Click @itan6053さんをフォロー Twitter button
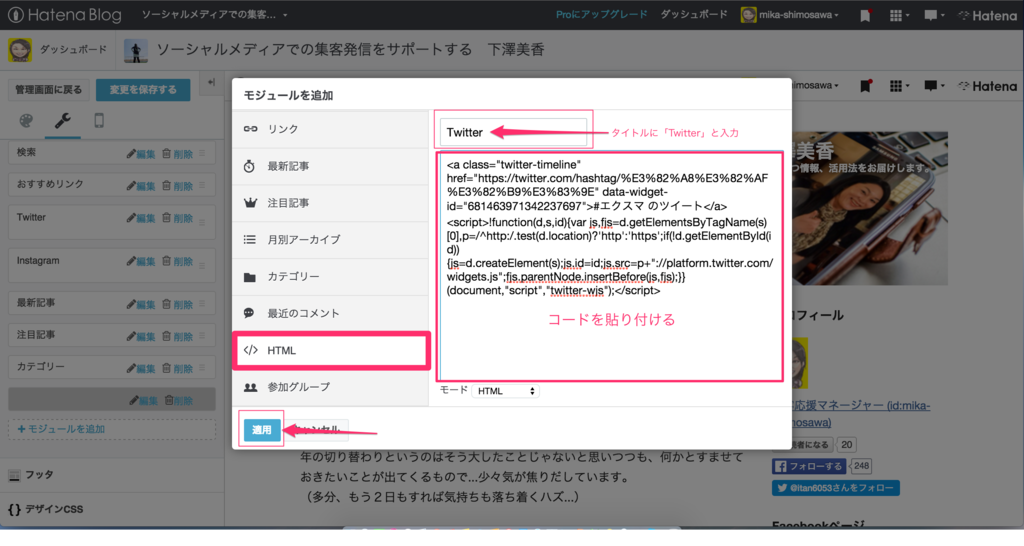 836,488
